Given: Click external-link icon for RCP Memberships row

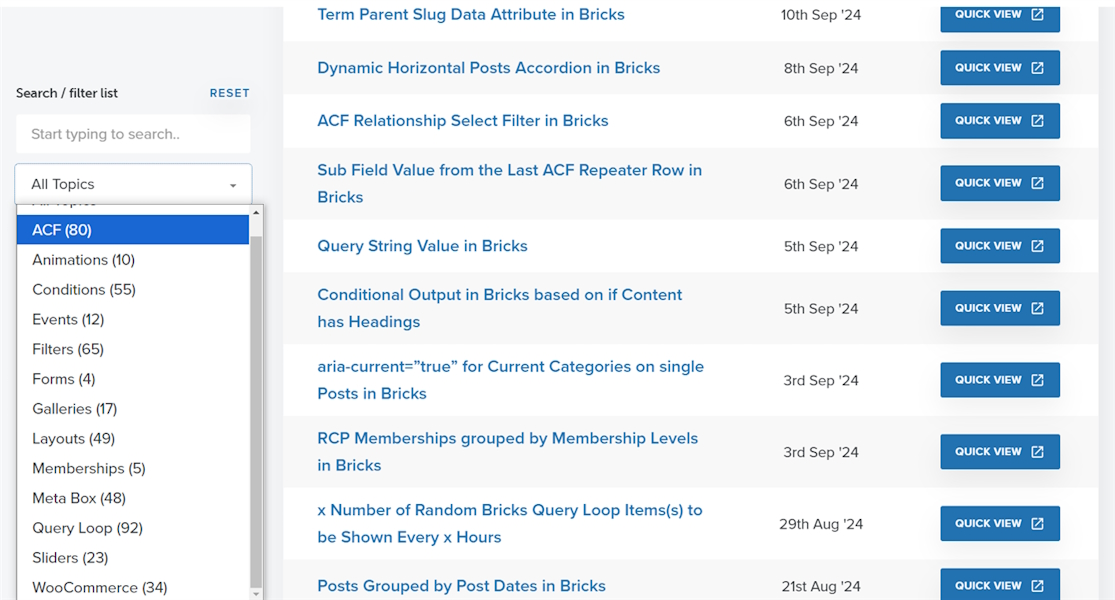Looking at the screenshot, I should pos(1037,452).
